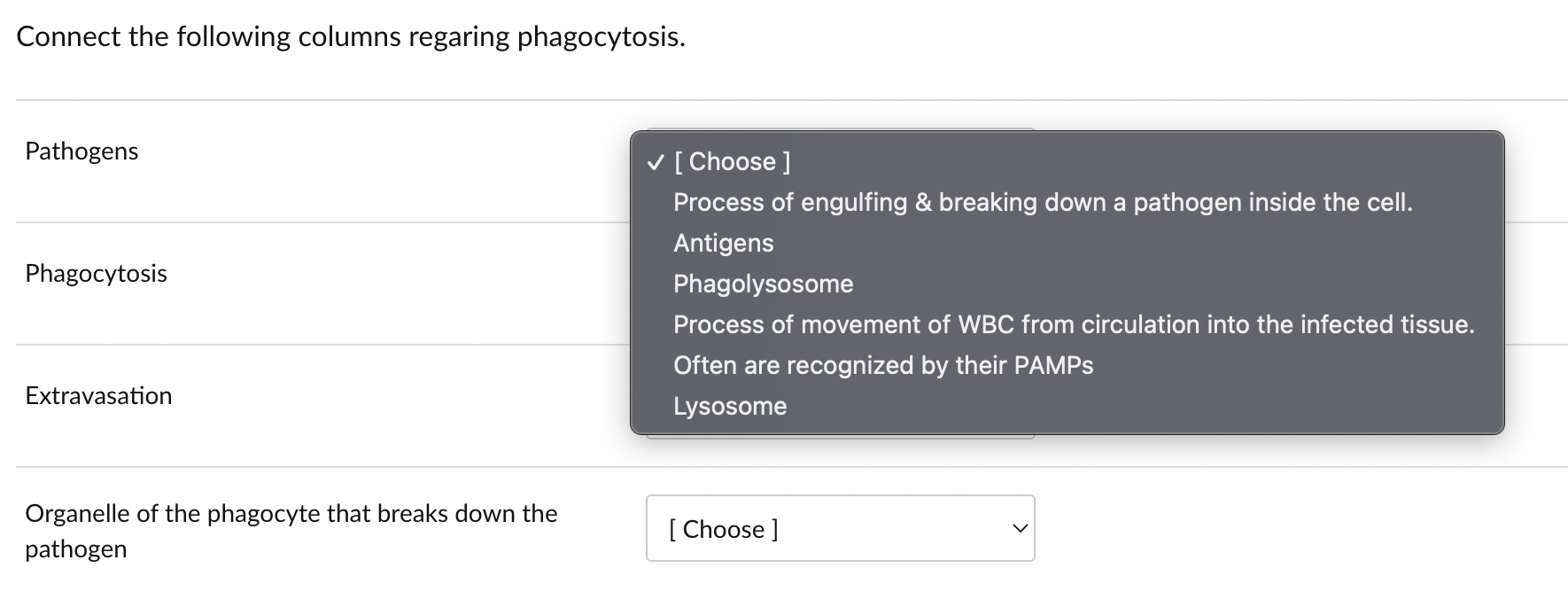Image resolution: width=1568 pixels, height=599 pixels.
Task: Choose "Phagolysosome" in the dropdown list
Action: point(763,284)
